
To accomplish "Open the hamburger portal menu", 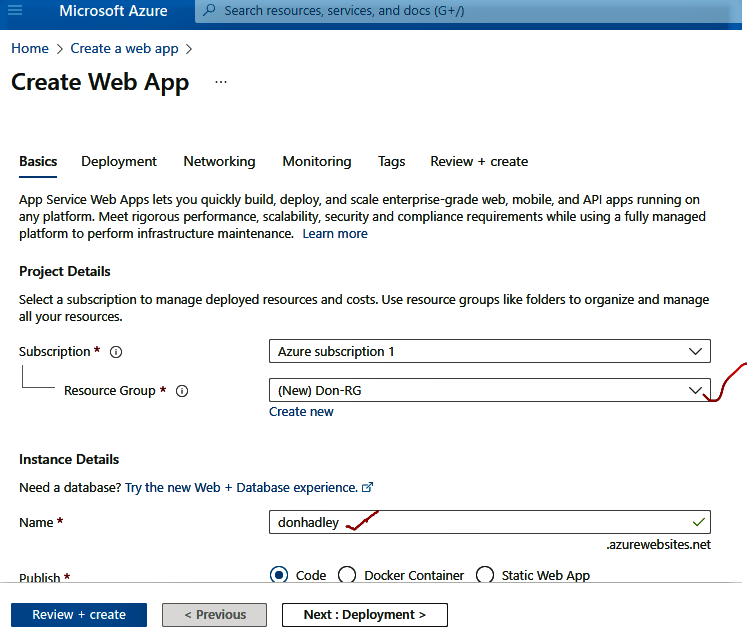I will pyautogui.click(x=16, y=11).
